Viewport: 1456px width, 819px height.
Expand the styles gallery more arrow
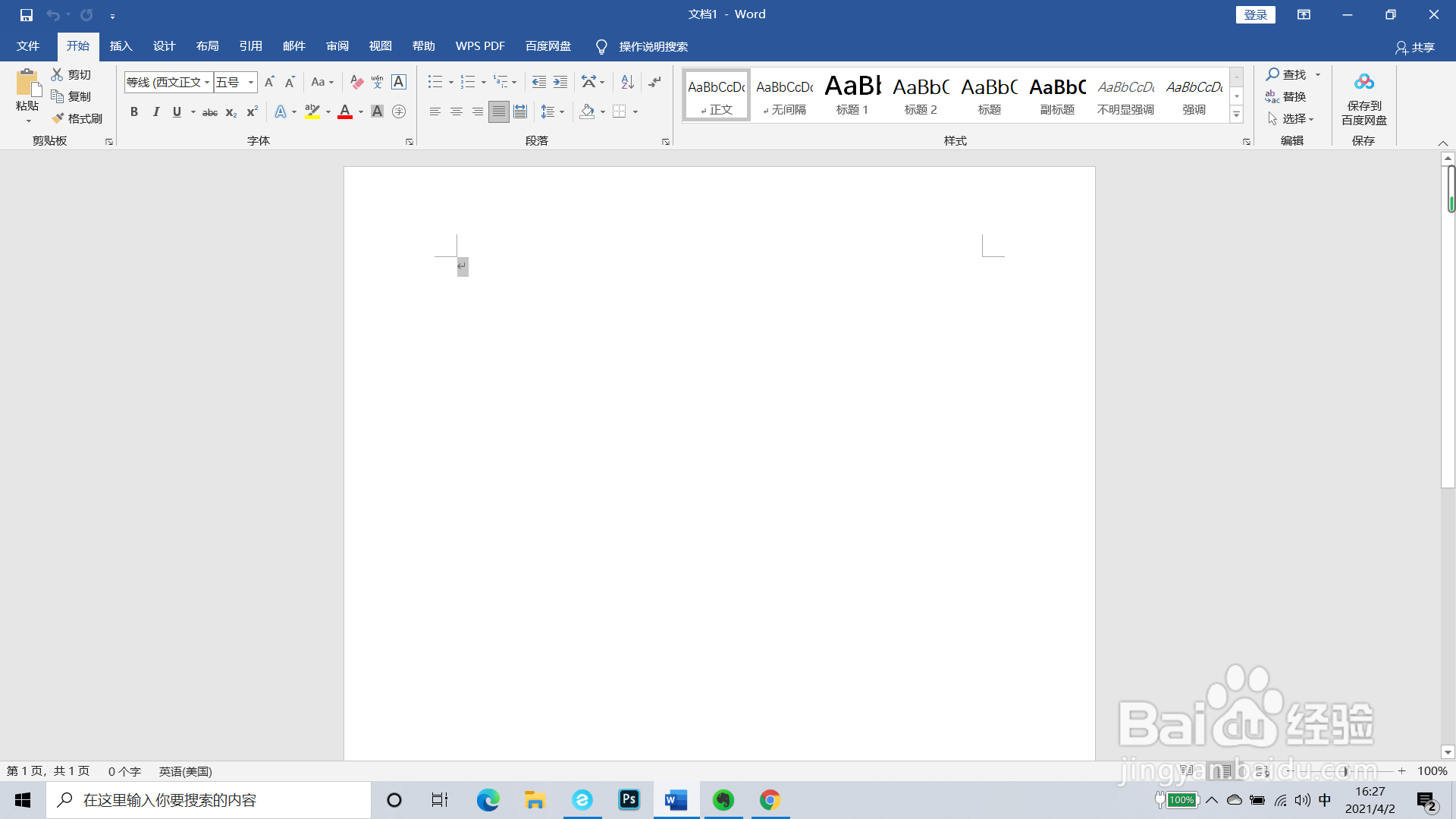tap(1236, 115)
